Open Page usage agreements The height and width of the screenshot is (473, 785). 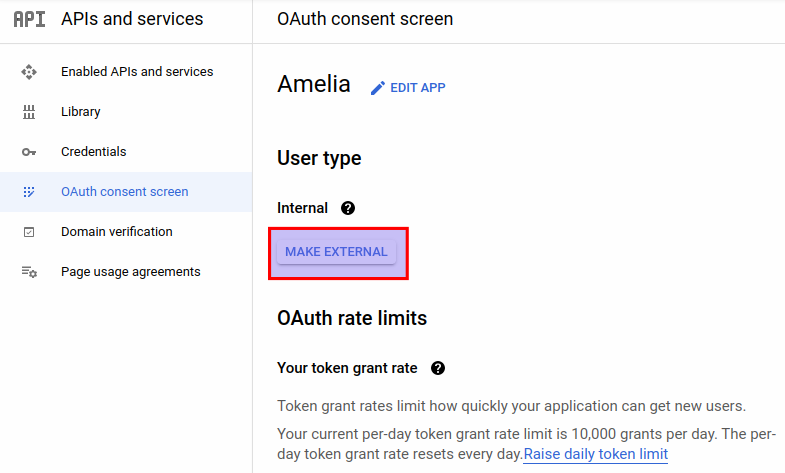pos(130,272)
